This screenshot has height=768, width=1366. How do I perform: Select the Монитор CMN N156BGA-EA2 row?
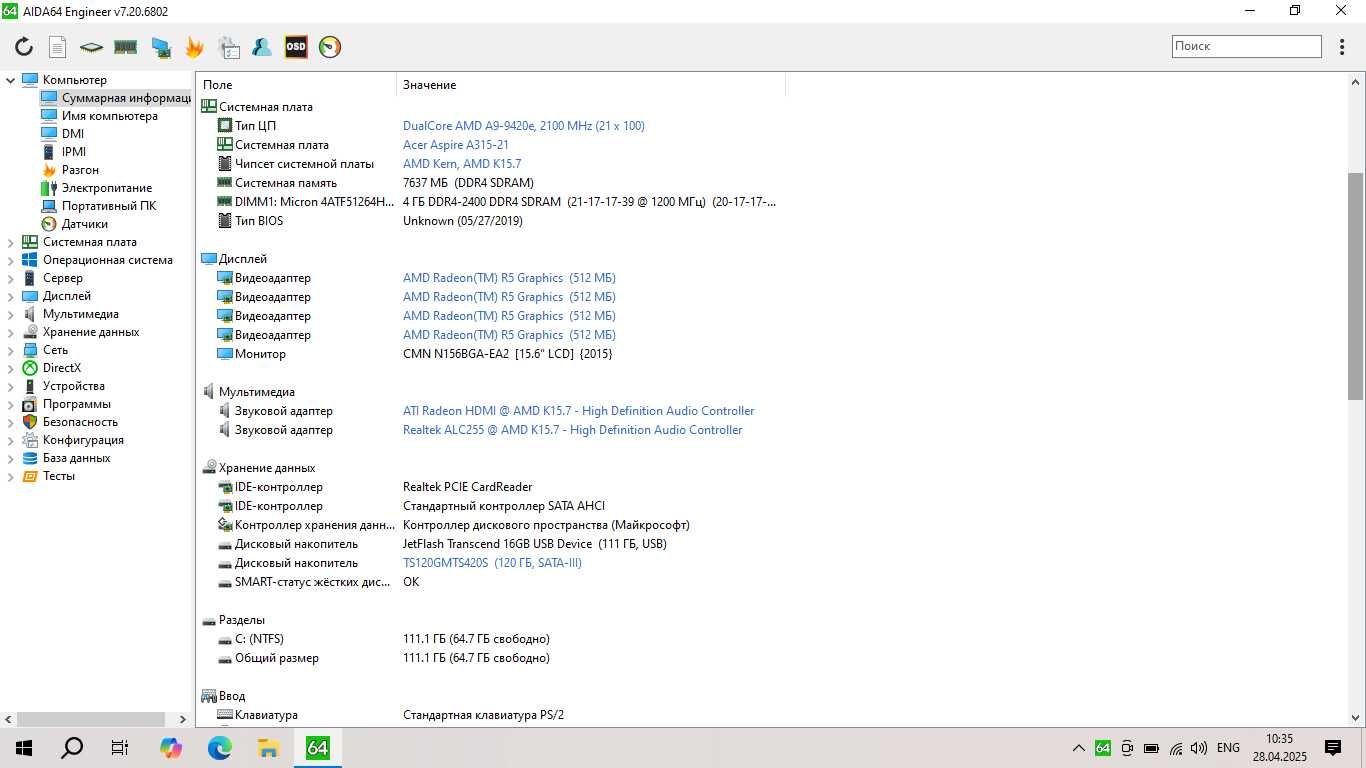[x=490, y=354]
